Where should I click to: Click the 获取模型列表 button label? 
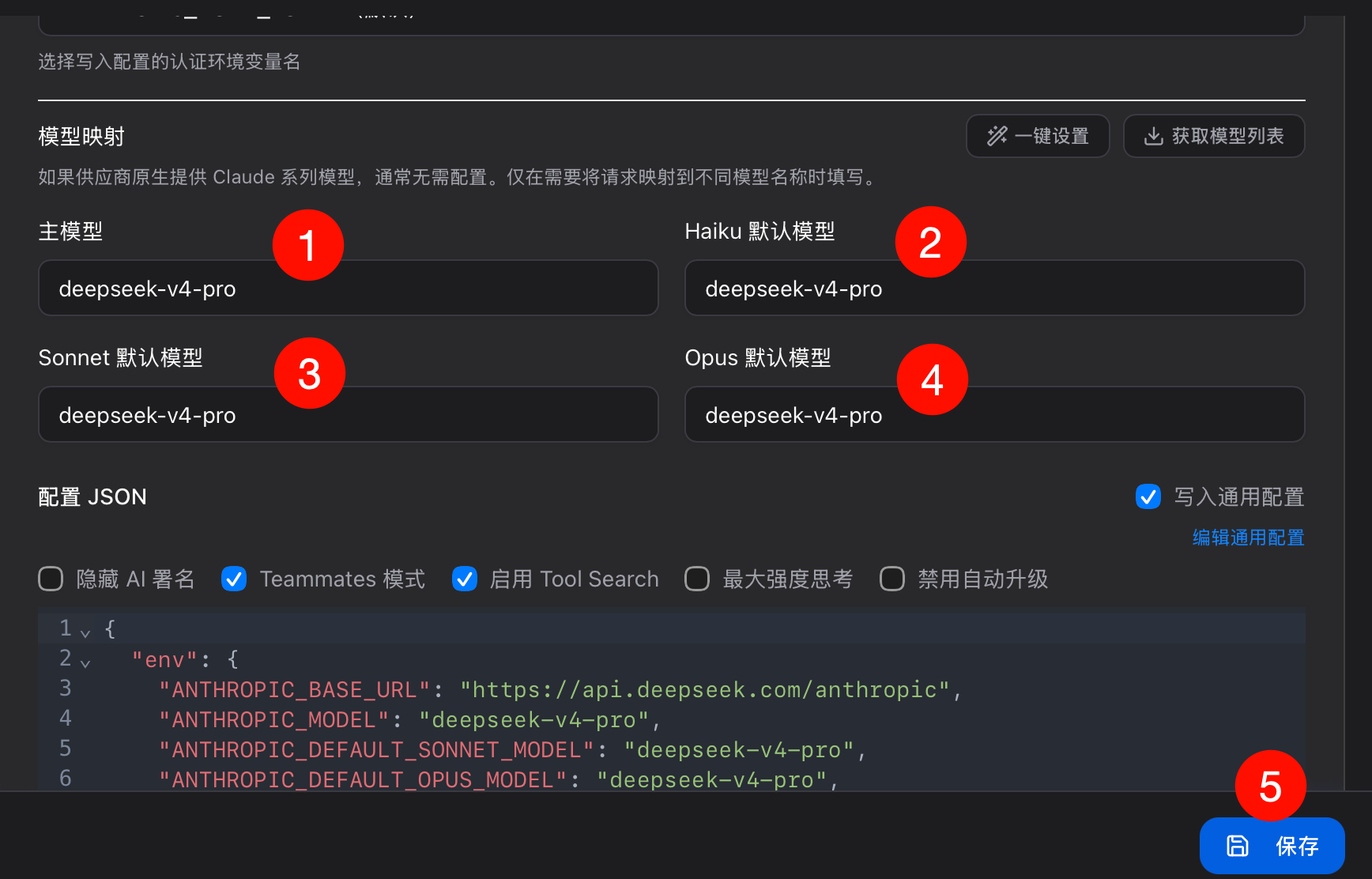pyautogui.click(x=1228, y=136)
